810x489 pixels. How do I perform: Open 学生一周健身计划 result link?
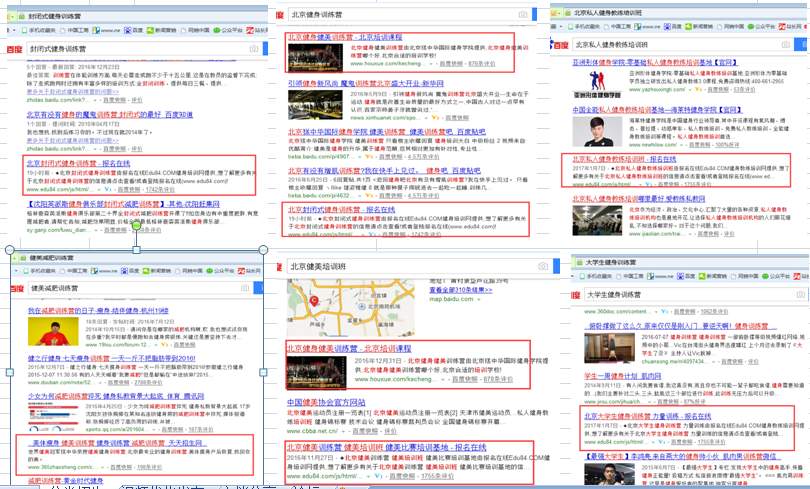click(x=622, y=376)
